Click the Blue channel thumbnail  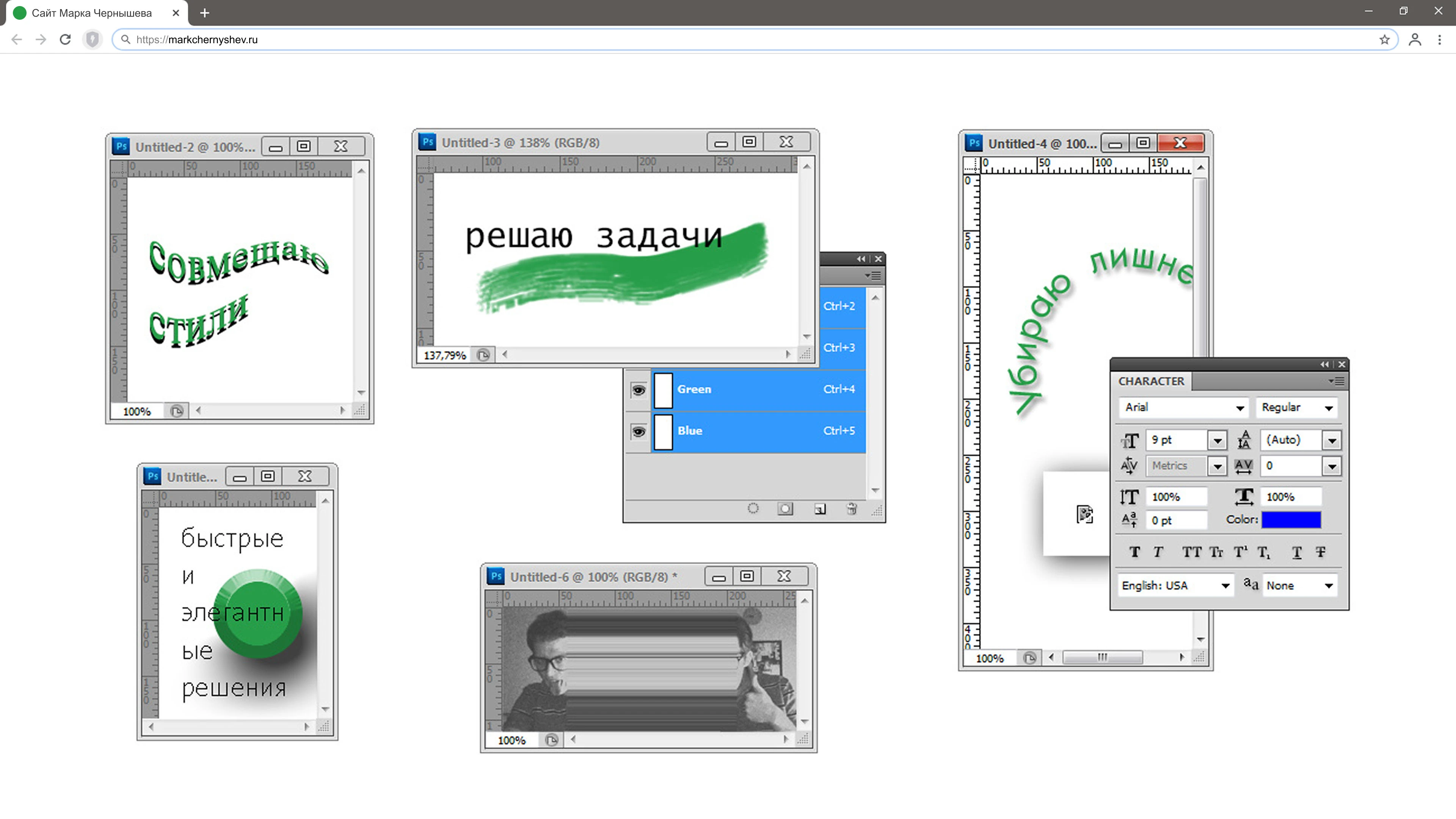point(663,432)
